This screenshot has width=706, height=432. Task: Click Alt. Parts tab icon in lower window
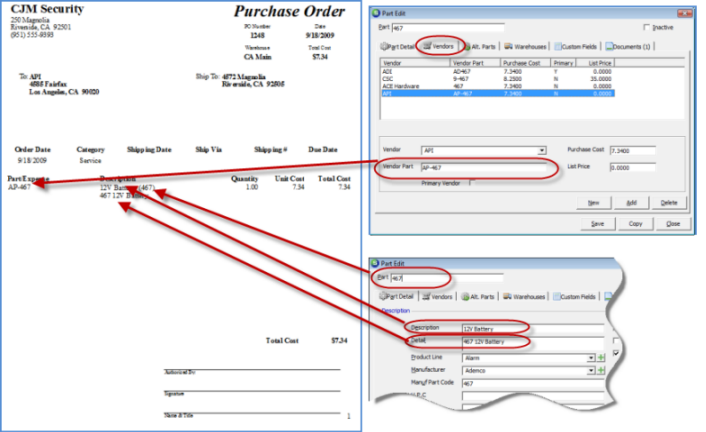point(463,297)
